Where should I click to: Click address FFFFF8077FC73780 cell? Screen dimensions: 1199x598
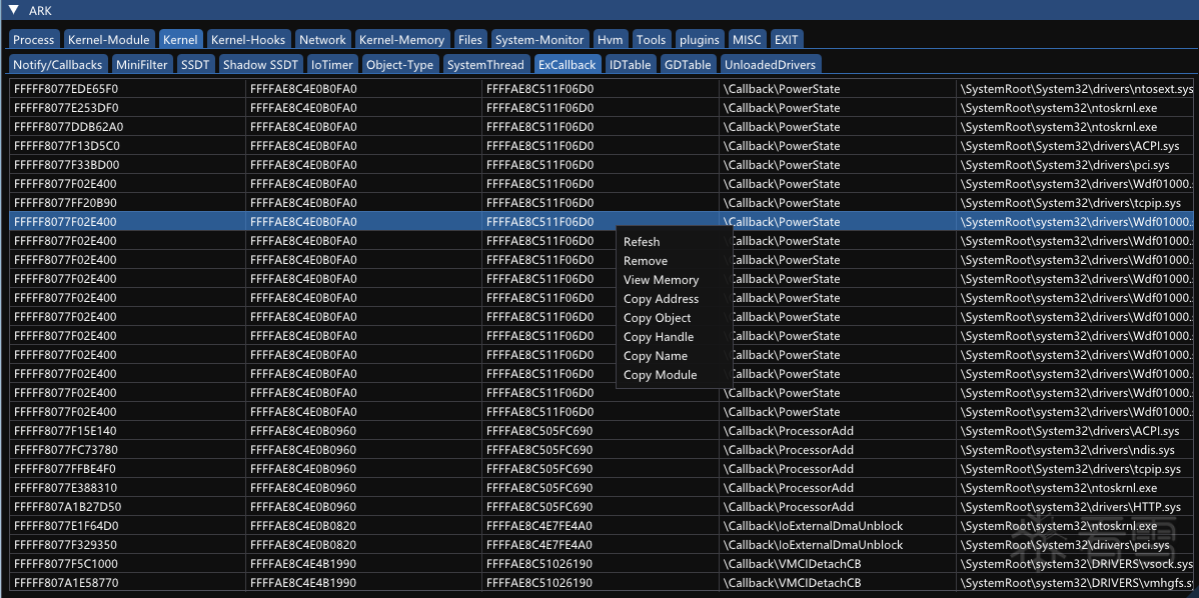pos(128,450)
